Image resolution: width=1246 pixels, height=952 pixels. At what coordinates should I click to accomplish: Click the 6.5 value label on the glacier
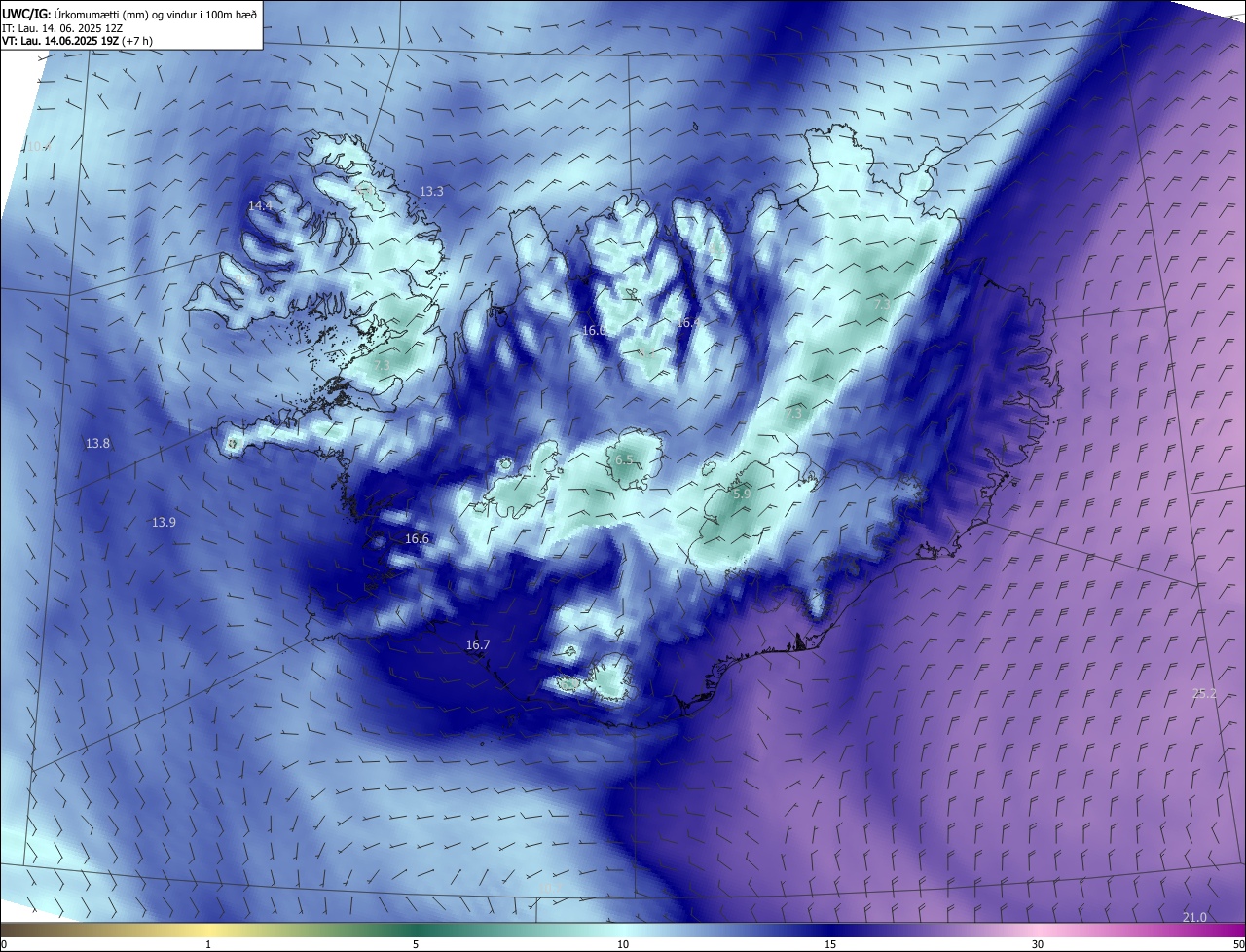click(x=625, y=459)
